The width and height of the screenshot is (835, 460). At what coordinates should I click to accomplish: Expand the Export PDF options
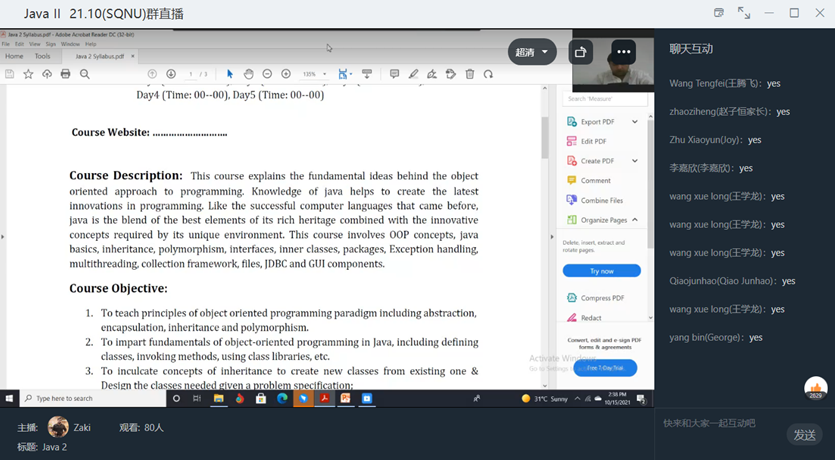point(634,122)
